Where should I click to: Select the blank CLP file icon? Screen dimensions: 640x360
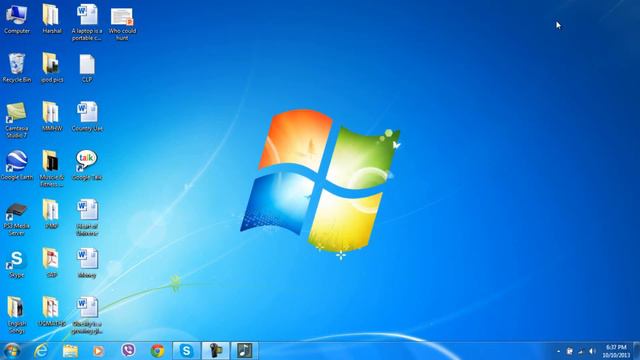pos(87,69)
